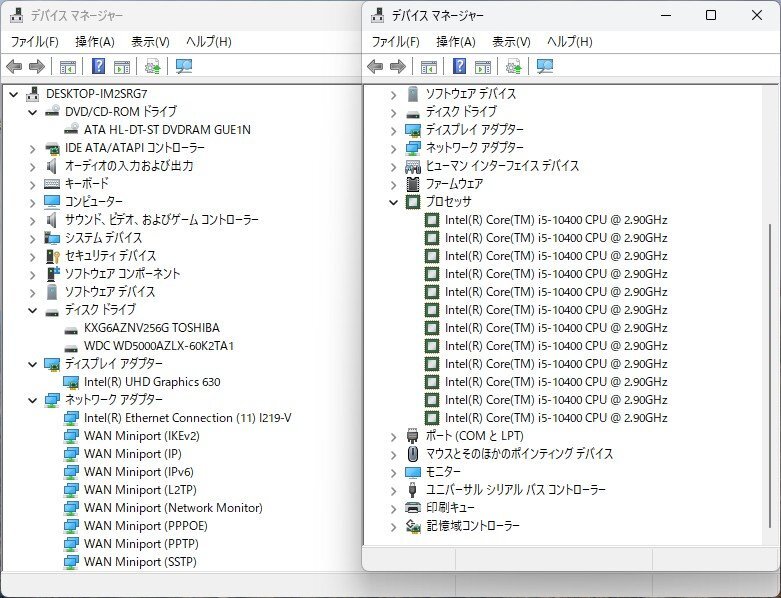Open ヘルプ(H) menu in right window

[570, 41]
